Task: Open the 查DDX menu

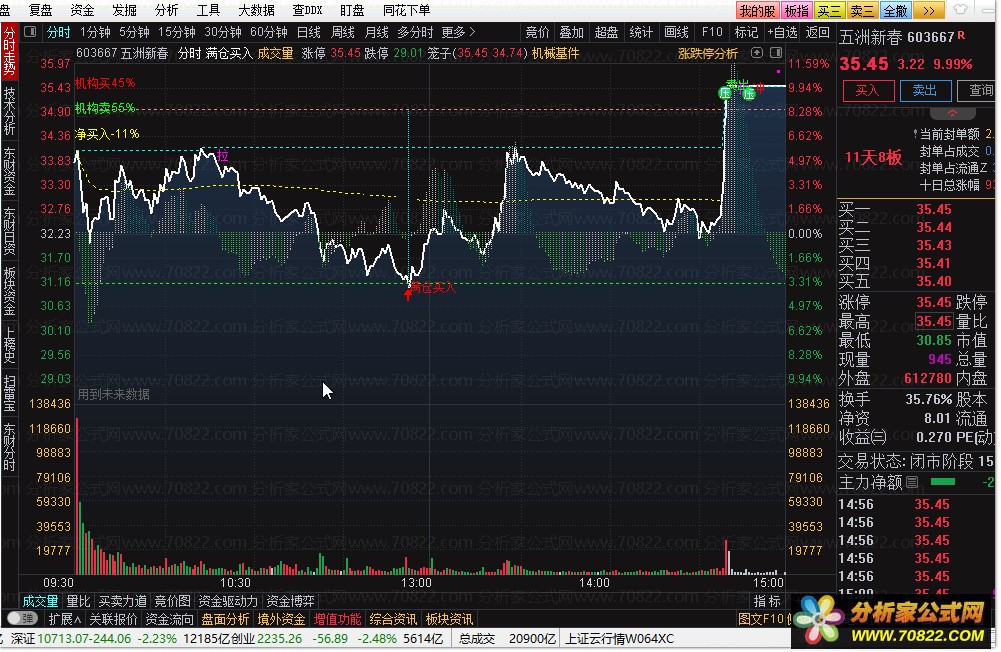Action: tap(307, 10)
